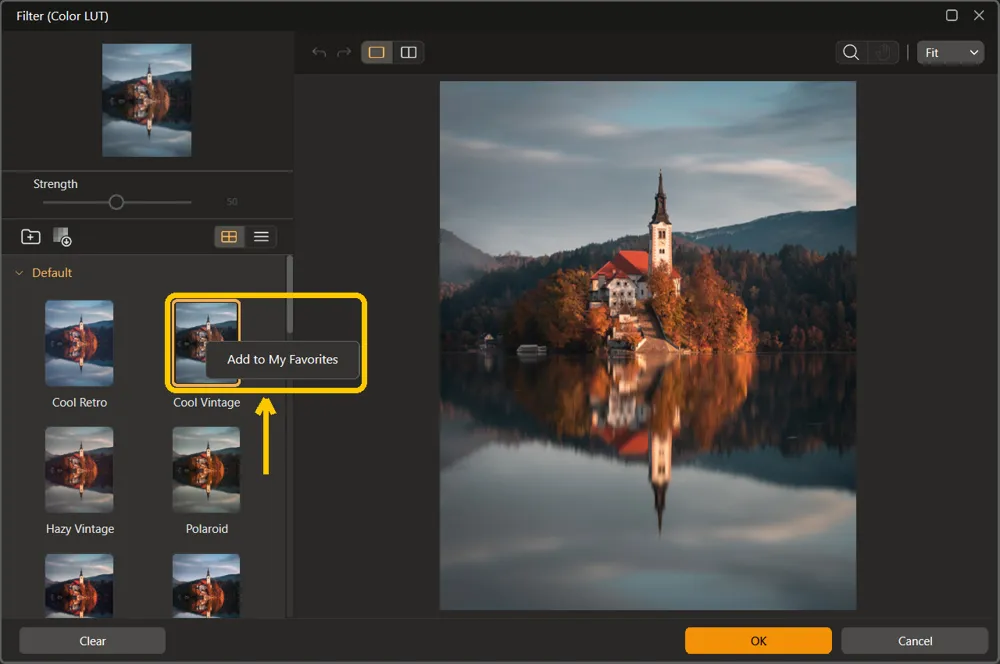Open the Fit zoom dropdown
Screen dimensions: 1000x664
point(950,52)
